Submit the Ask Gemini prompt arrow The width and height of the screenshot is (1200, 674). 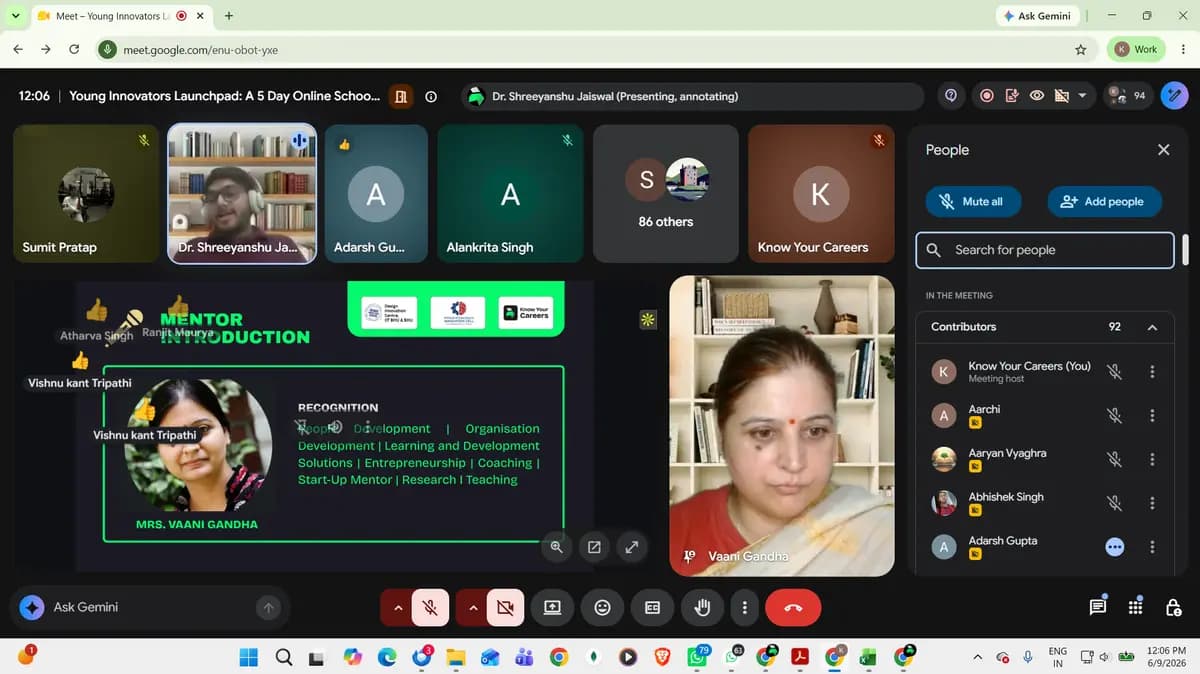point(268,607)
